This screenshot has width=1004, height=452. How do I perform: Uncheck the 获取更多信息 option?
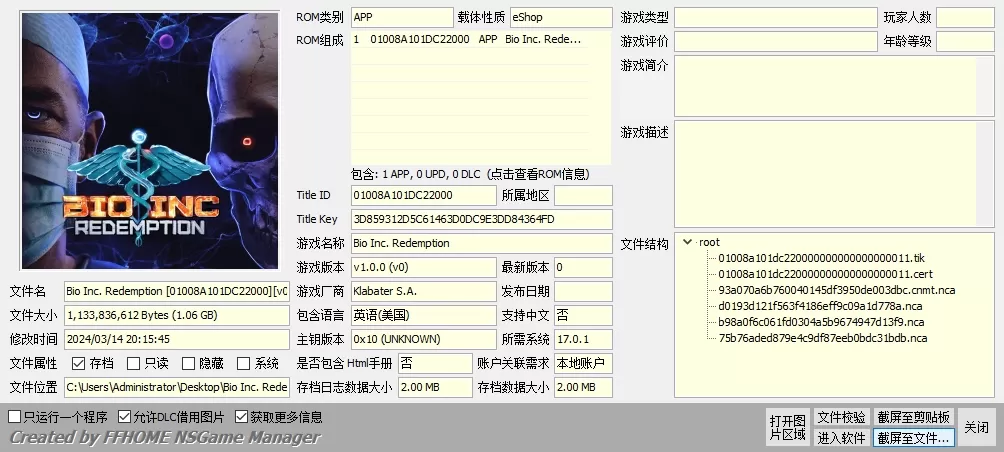pos(242,417)
